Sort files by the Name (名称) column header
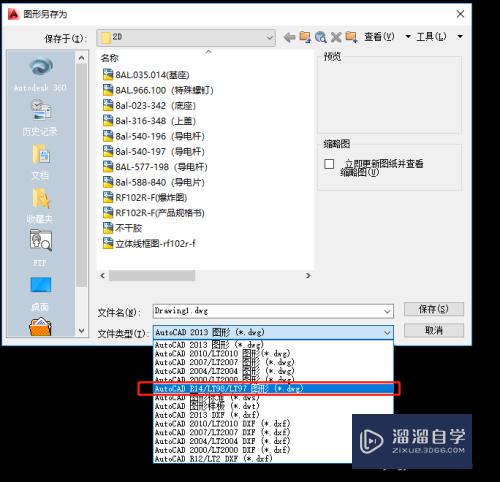 click(110, 58)
